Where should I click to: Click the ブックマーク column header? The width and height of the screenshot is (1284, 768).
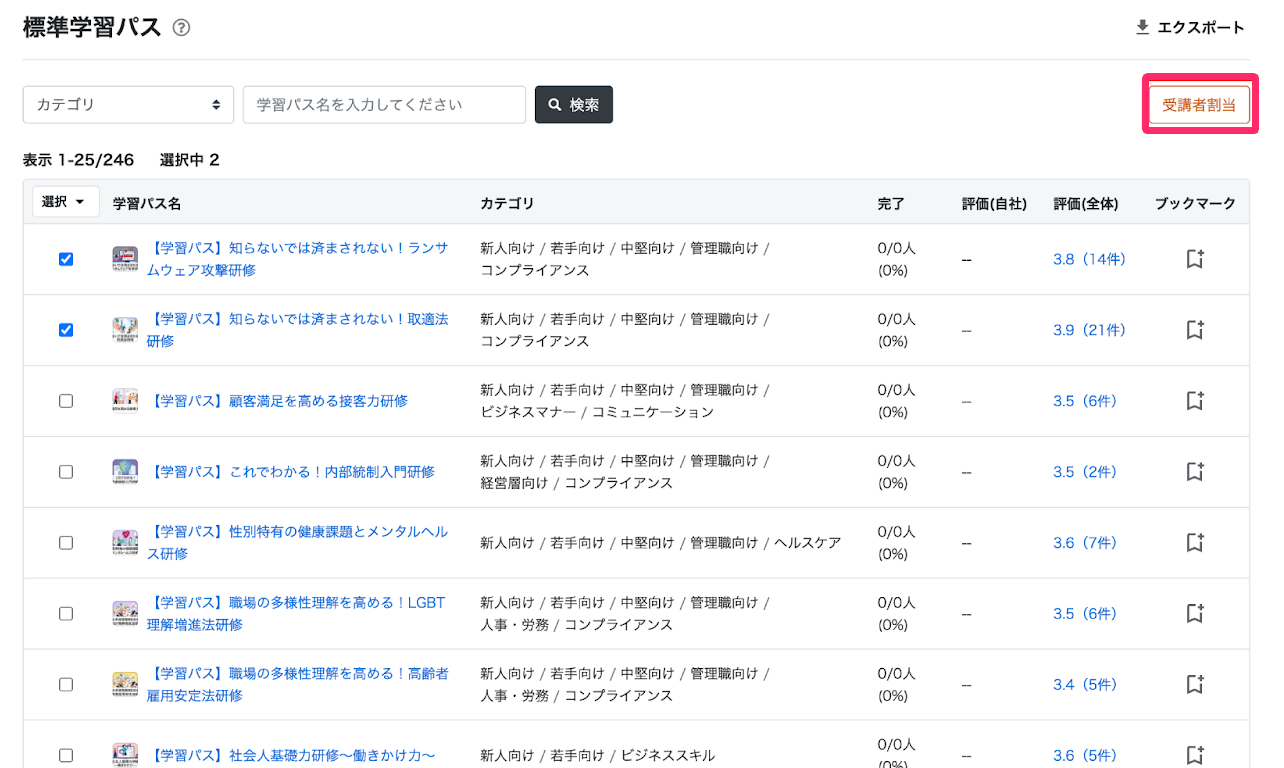pos(1195,203)
